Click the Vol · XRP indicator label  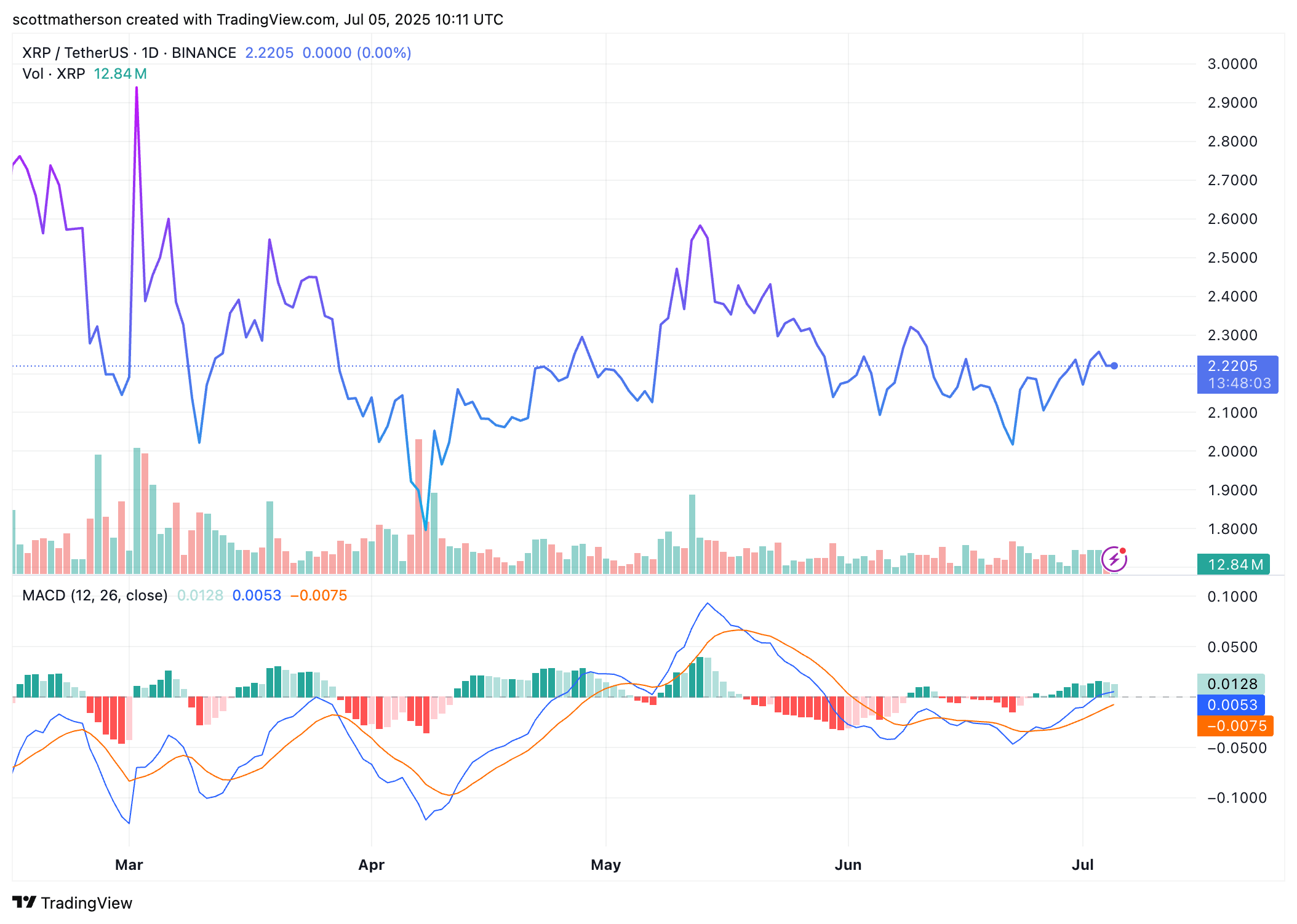[x=54, y=74]
